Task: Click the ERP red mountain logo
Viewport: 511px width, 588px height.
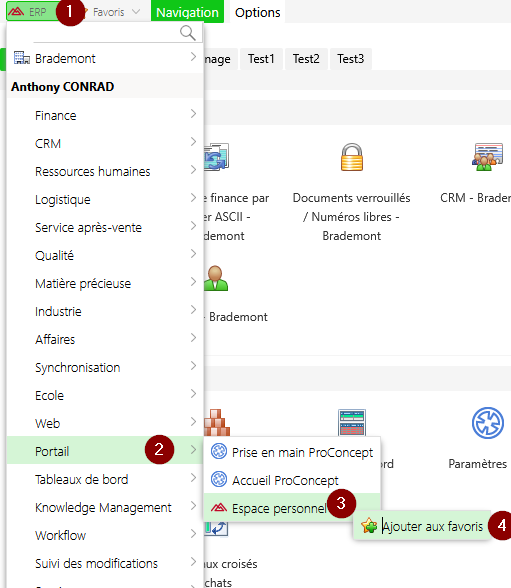Action: pyautogui.click(x=16, y=12)
